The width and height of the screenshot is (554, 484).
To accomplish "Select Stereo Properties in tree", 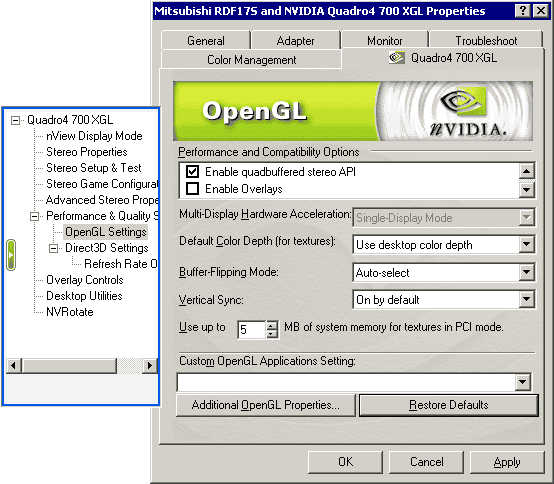I will pos(87,152).
